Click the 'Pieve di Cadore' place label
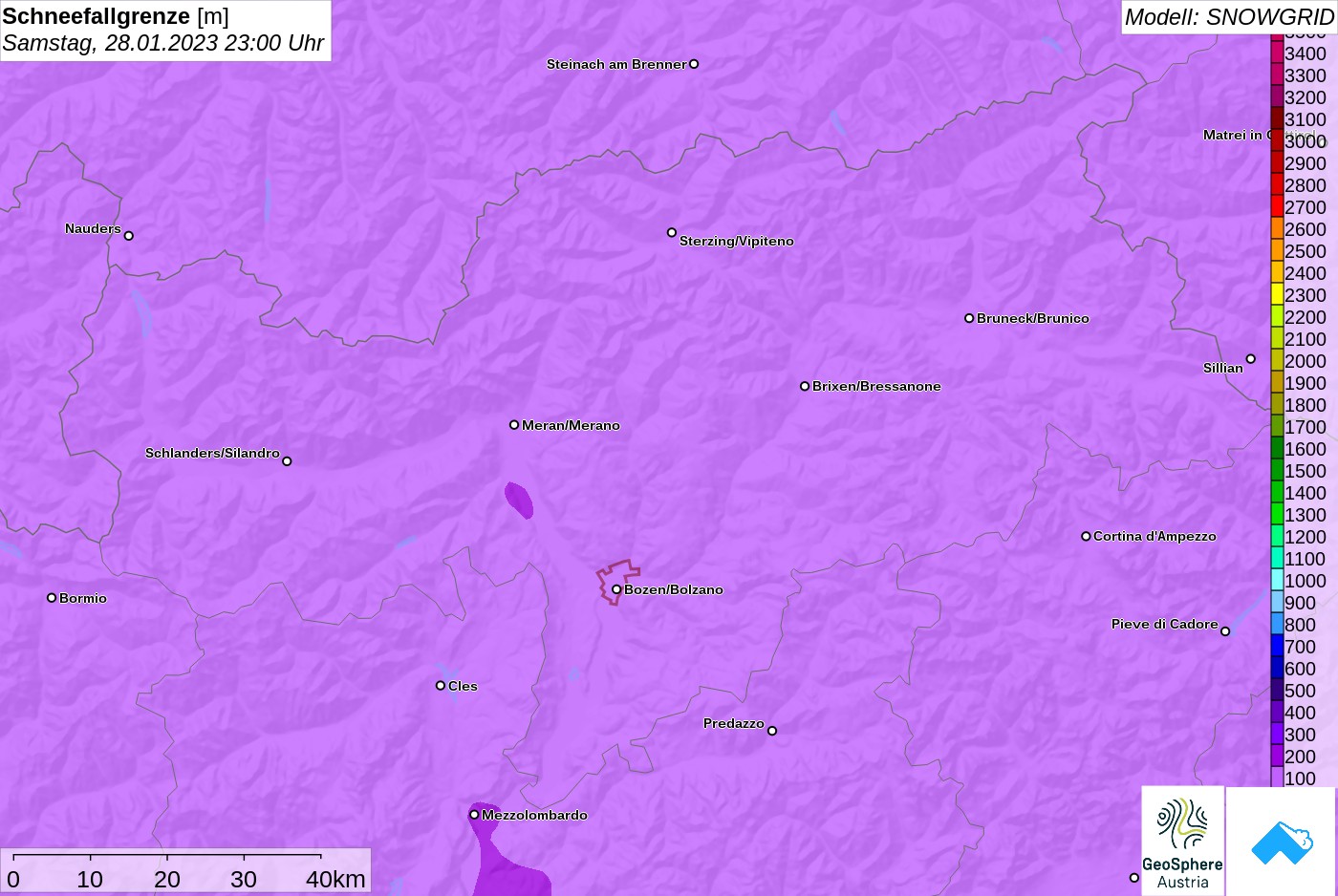Viewport: 1338px width, 896px height. click(x=1164, y=624)
